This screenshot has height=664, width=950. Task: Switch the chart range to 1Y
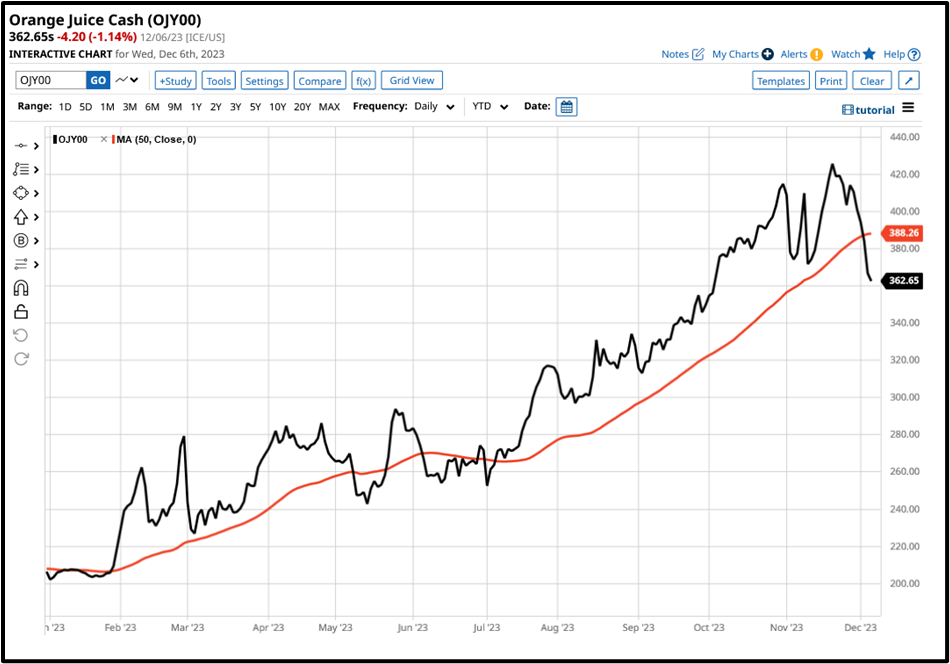point(195,106)
